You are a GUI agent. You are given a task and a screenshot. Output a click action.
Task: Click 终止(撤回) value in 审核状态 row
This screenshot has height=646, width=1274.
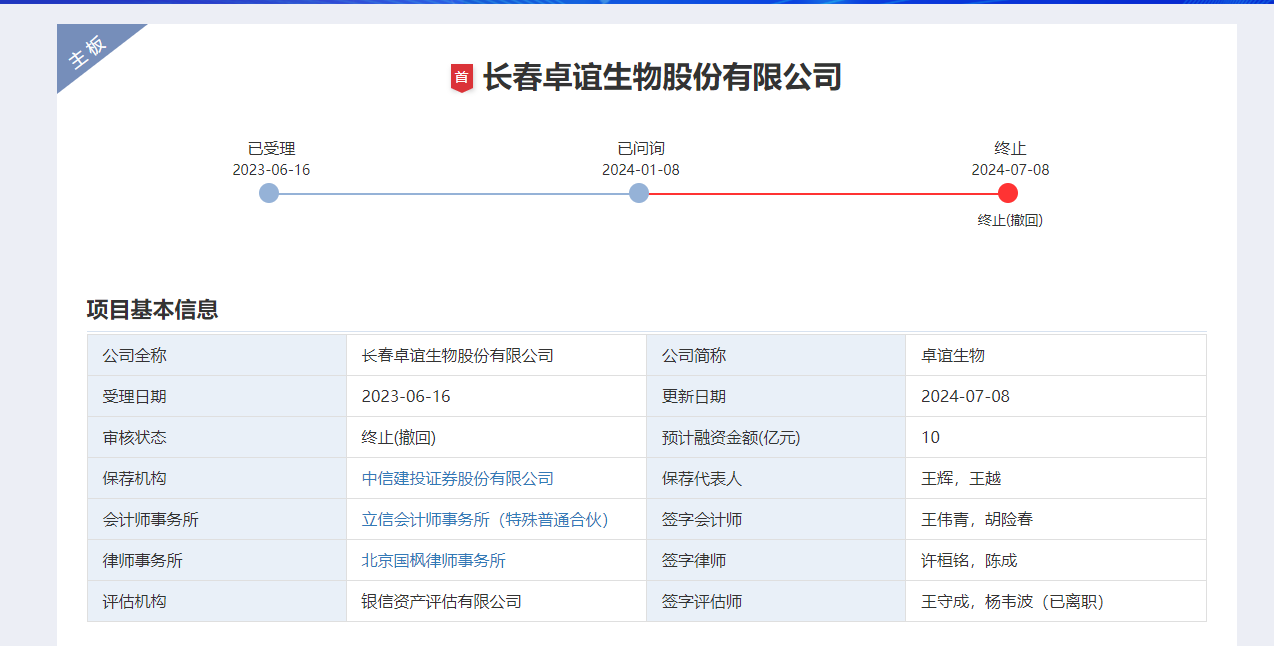pyautogui.click(x=496, y=437)
